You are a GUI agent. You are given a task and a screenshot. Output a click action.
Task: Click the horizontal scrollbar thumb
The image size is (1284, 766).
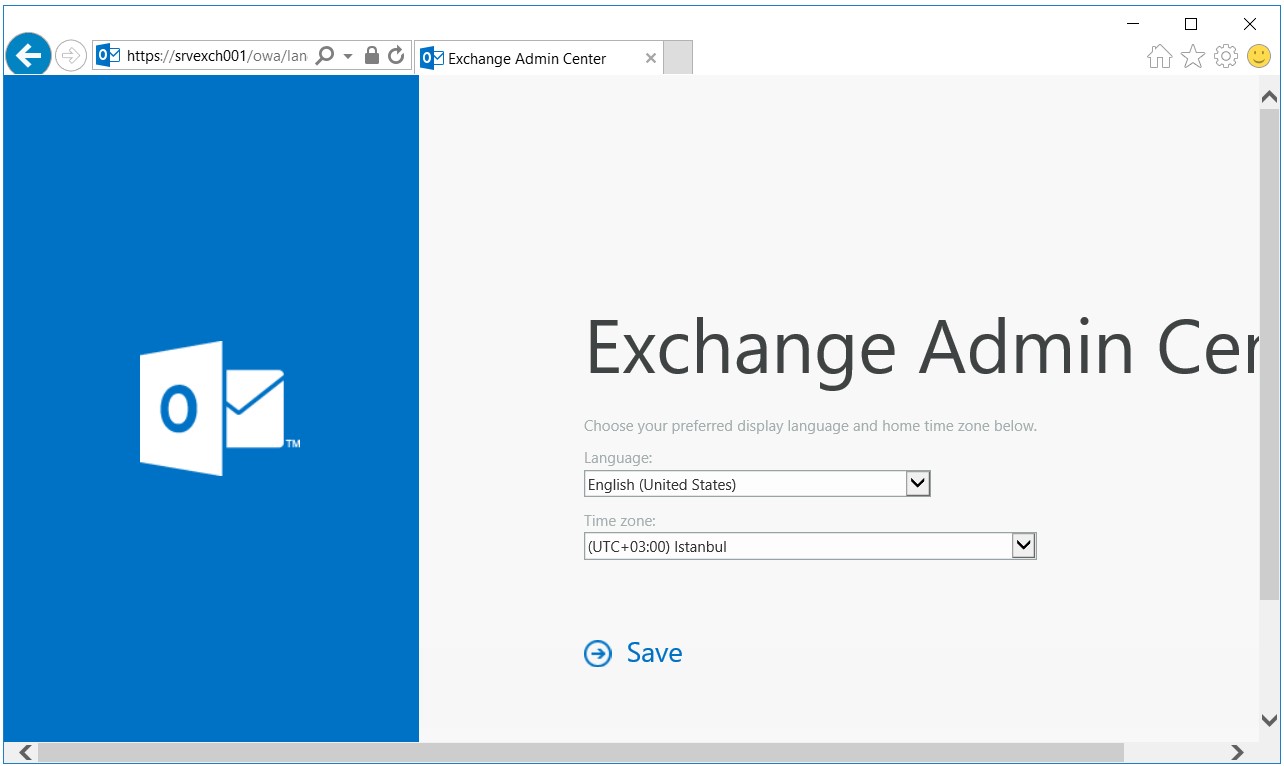[x=581, y=752]
